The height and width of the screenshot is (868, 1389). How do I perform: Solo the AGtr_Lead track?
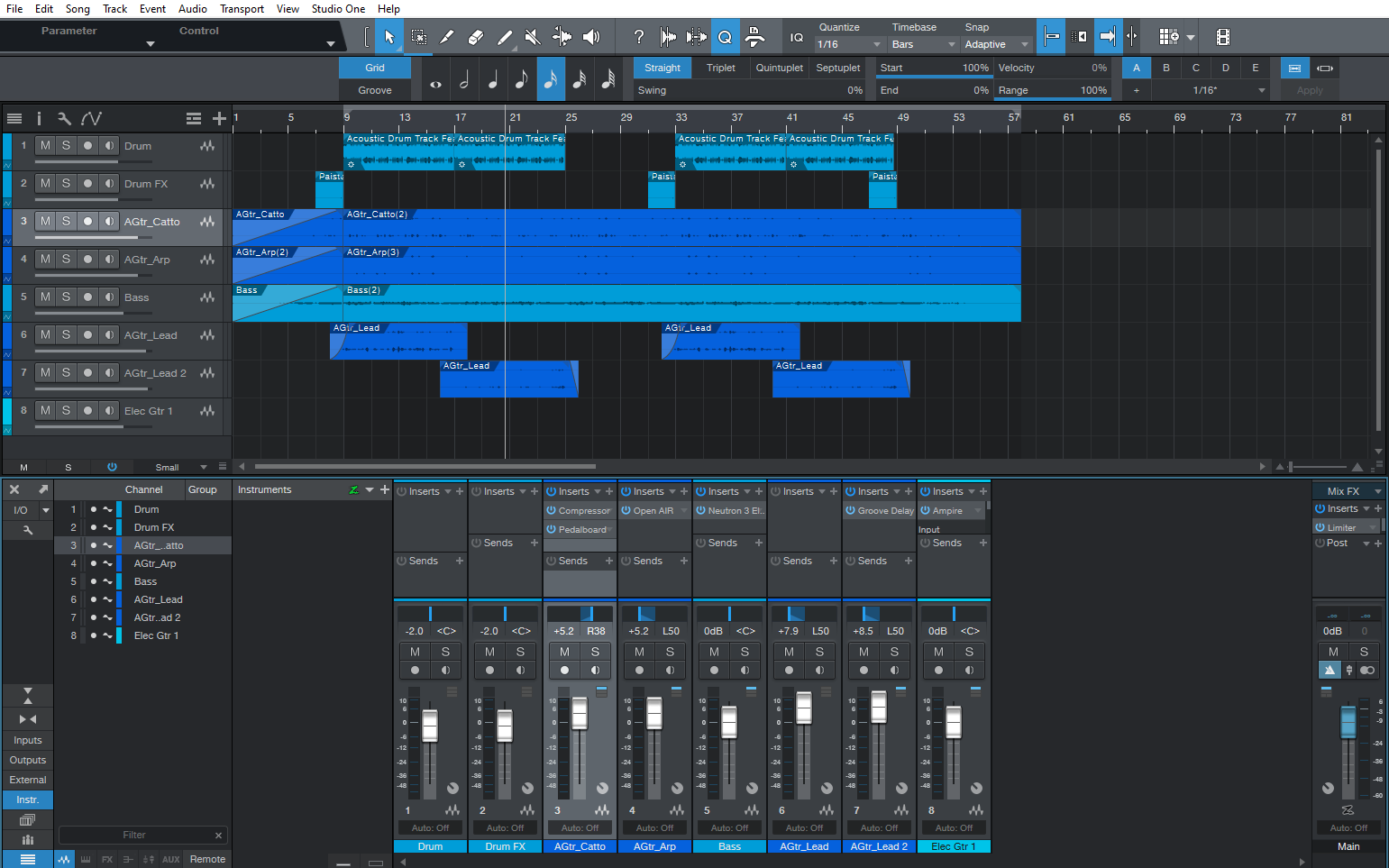click(x=66, y=334)
